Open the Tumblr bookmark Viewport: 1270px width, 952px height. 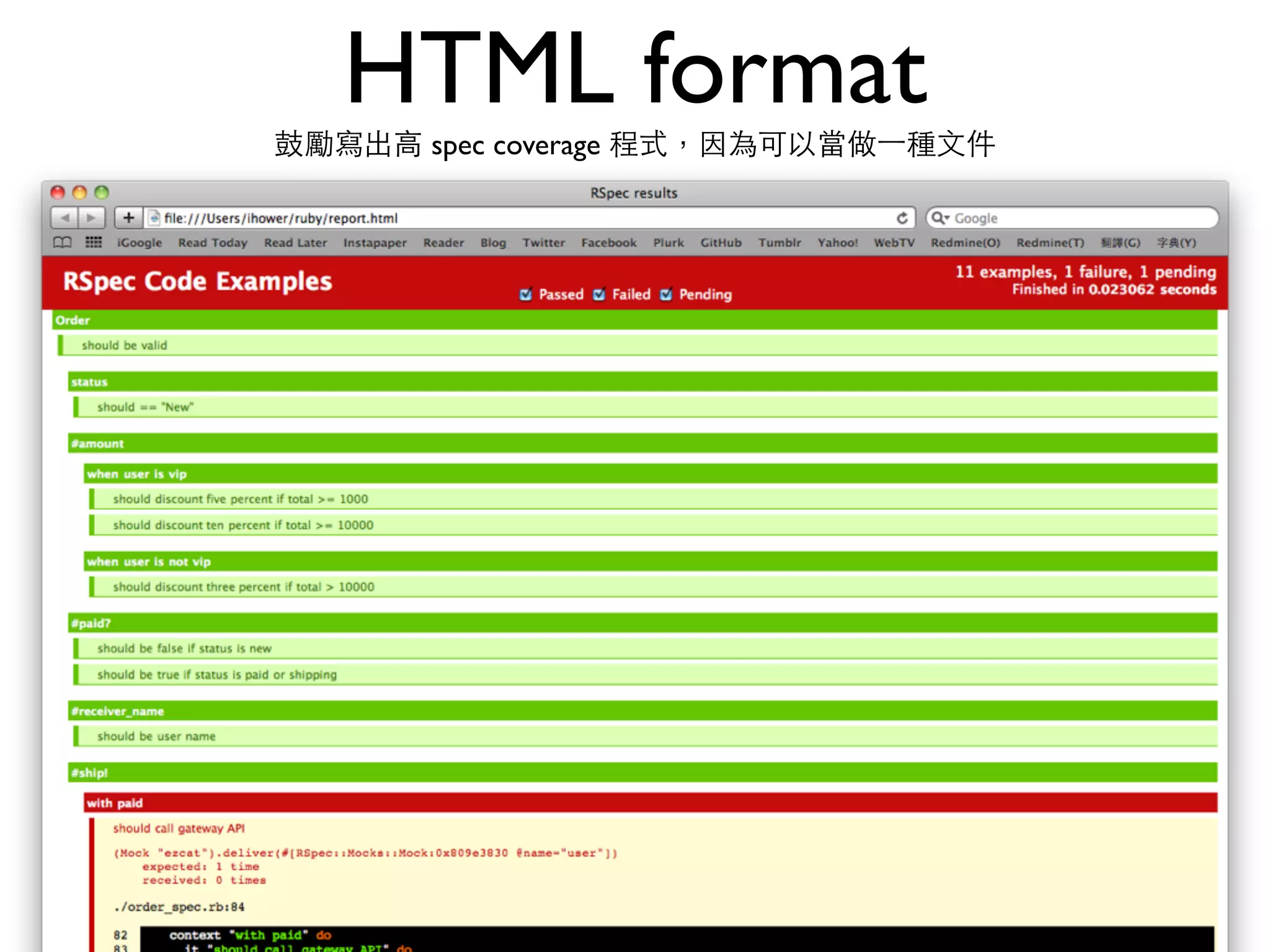(x=779, y=243)
